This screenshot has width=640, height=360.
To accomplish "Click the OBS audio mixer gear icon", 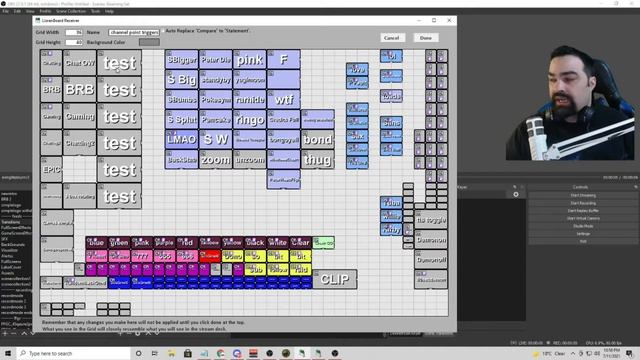I will pos(516,195).
